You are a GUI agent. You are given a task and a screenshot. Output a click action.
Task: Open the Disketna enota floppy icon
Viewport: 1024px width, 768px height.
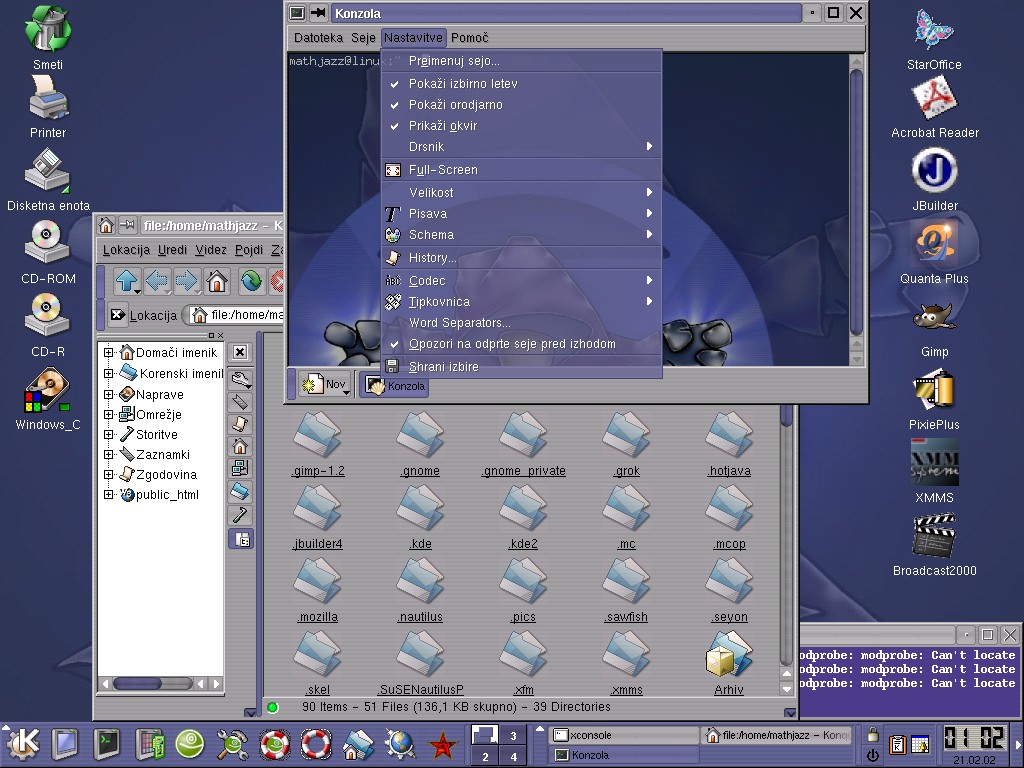[47, 170]
